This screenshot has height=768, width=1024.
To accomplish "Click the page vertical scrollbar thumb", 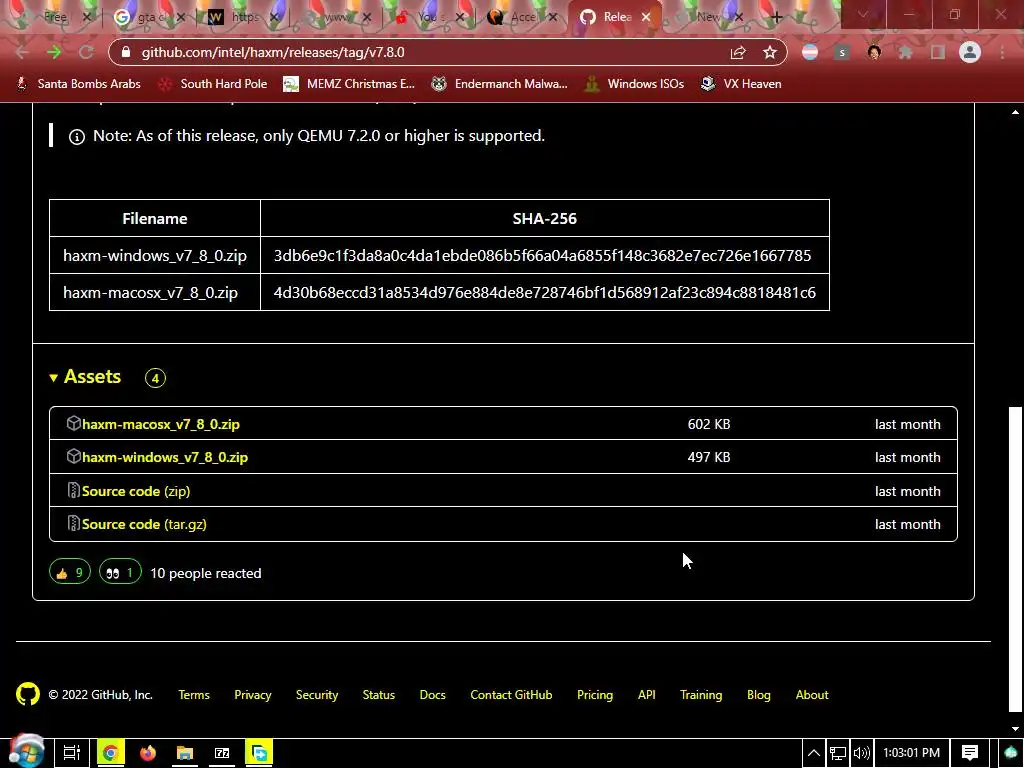I will (x=1015, y=558).
